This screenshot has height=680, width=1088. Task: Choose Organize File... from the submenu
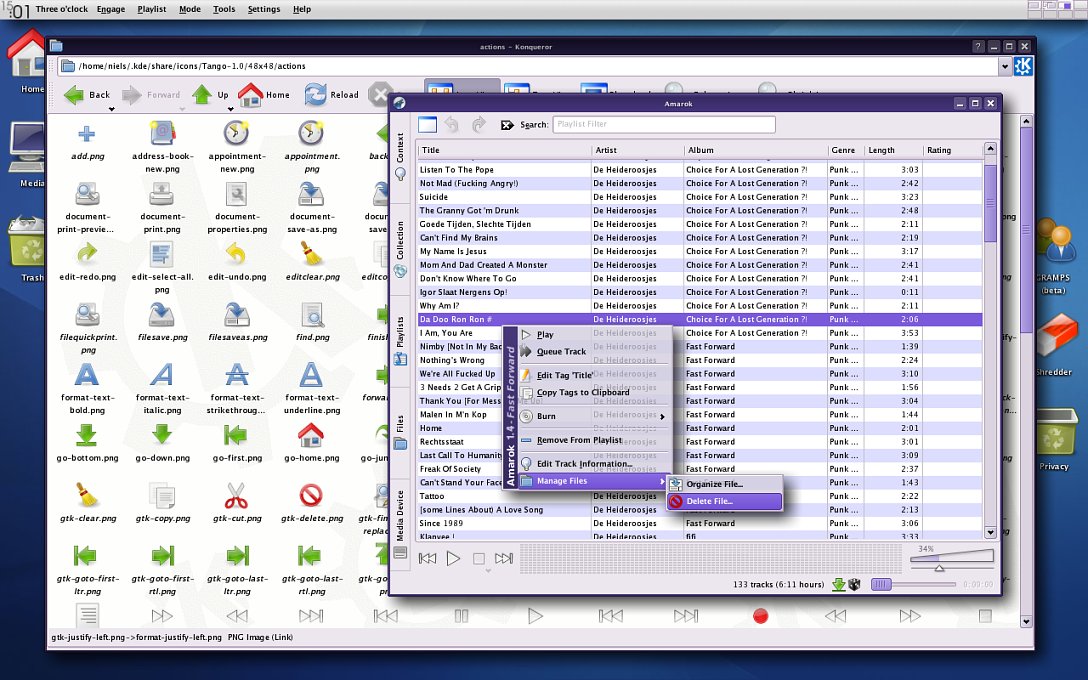pyautogui.click(x=724, y=484)
